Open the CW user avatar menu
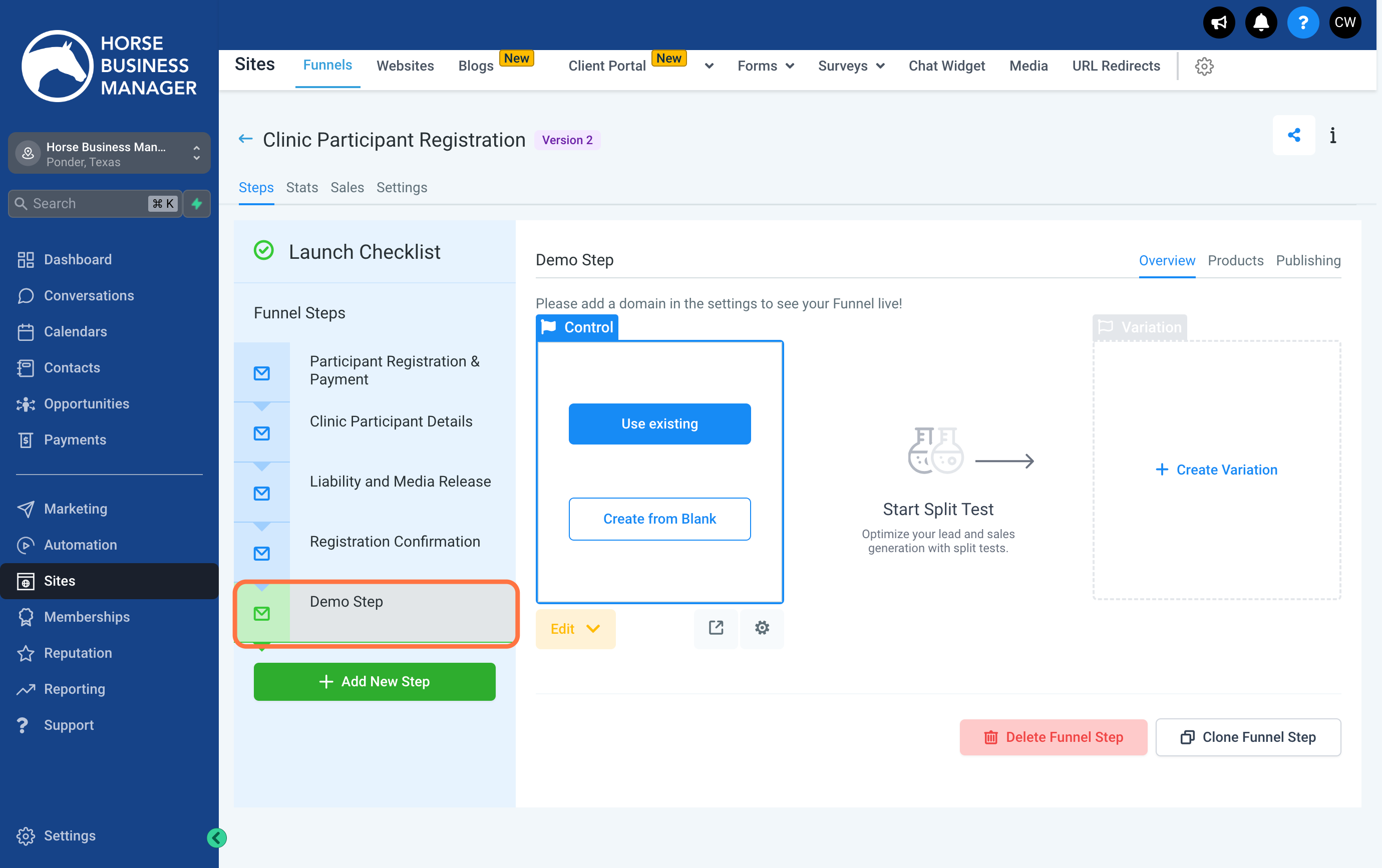The height and width of the screenshot is (868, 1382). [x=1344, y=23]
